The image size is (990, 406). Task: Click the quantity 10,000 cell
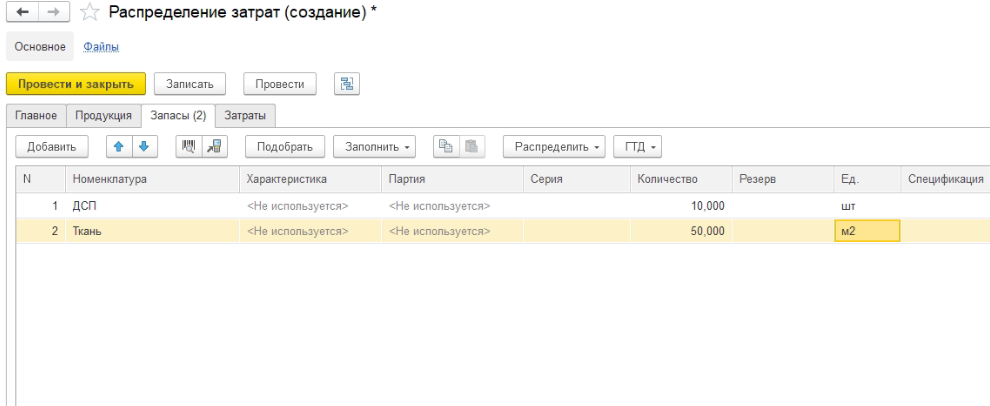click(x=681, y=206)
